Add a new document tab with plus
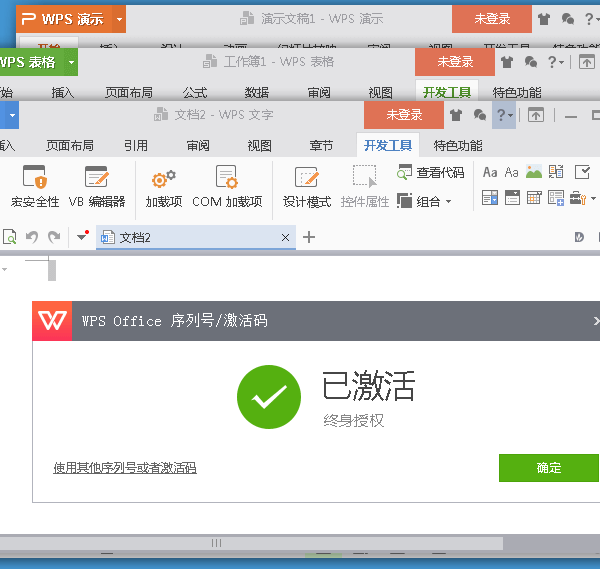Image resolution: width=600 pixels, height=569 pixels. coord(309,237)
